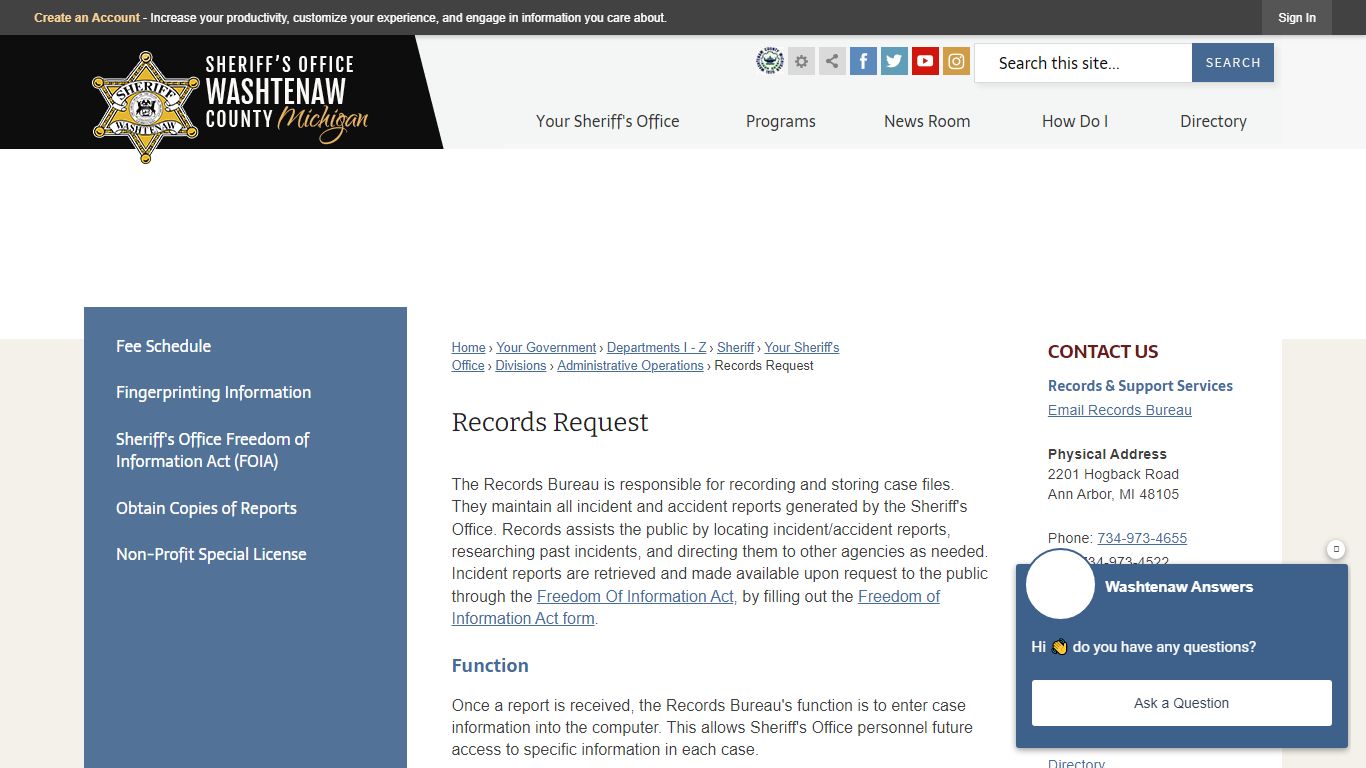Click the Washtenaw County seal icon

point(770,62)
